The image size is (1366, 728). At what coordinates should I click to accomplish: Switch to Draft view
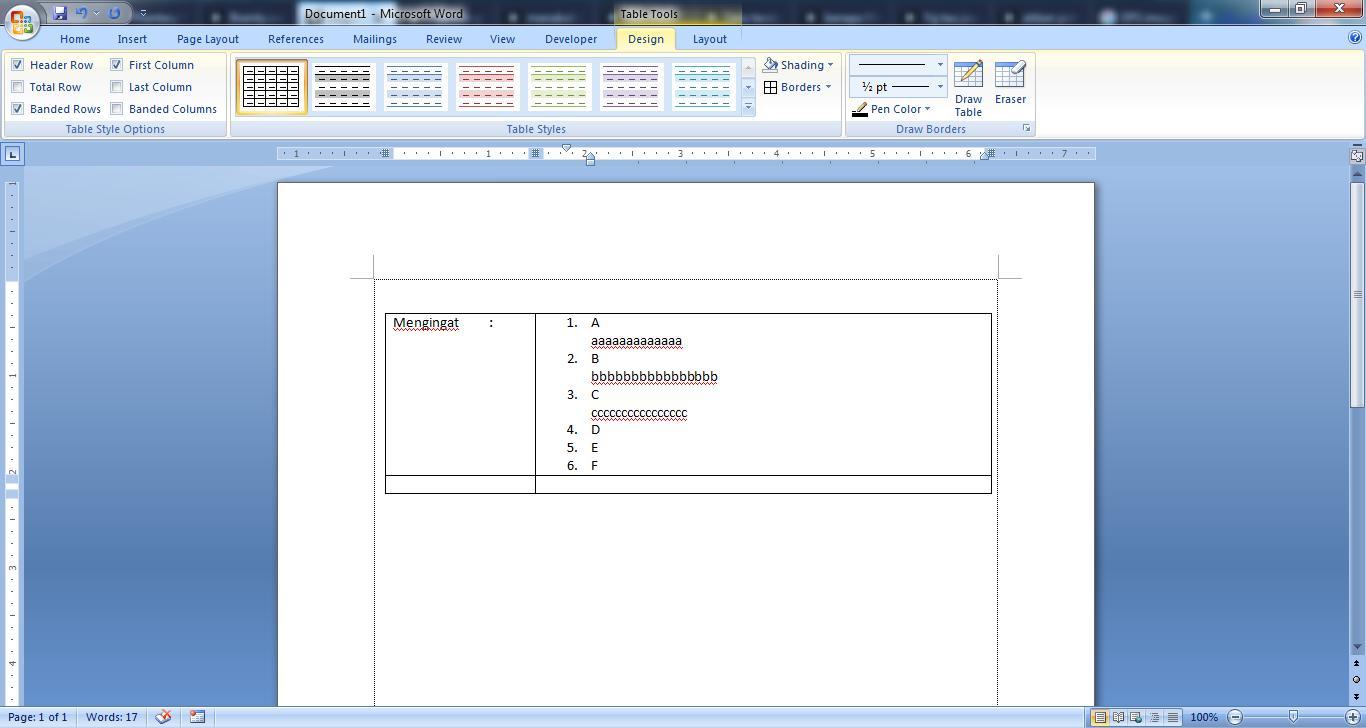click(1172, 717)
